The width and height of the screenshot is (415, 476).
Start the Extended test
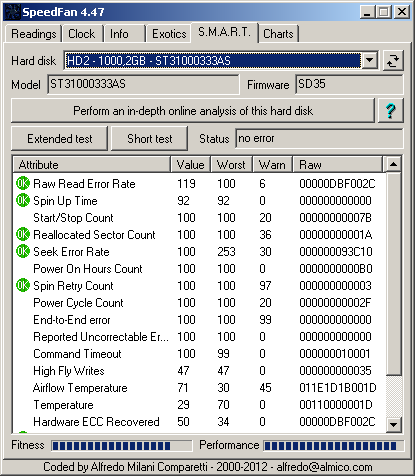60,139
